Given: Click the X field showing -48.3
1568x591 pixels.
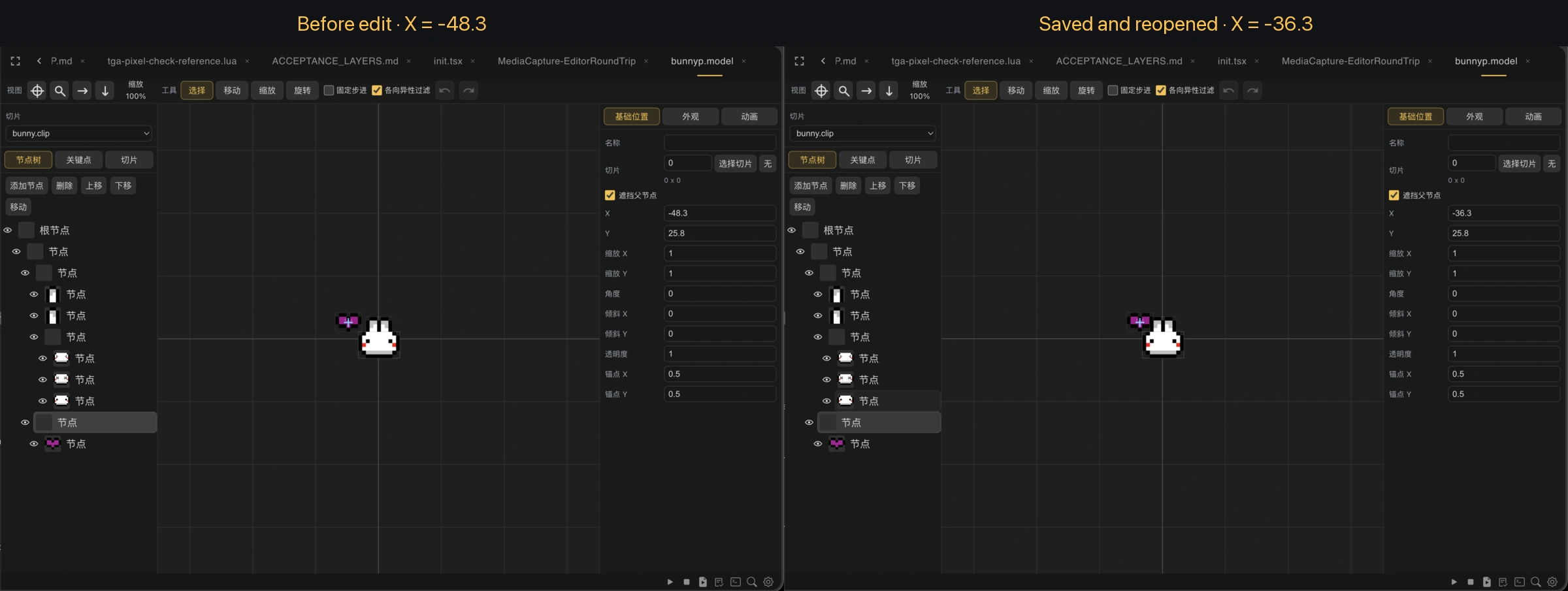Looking at the screenshot, I should tap(720, 213).
